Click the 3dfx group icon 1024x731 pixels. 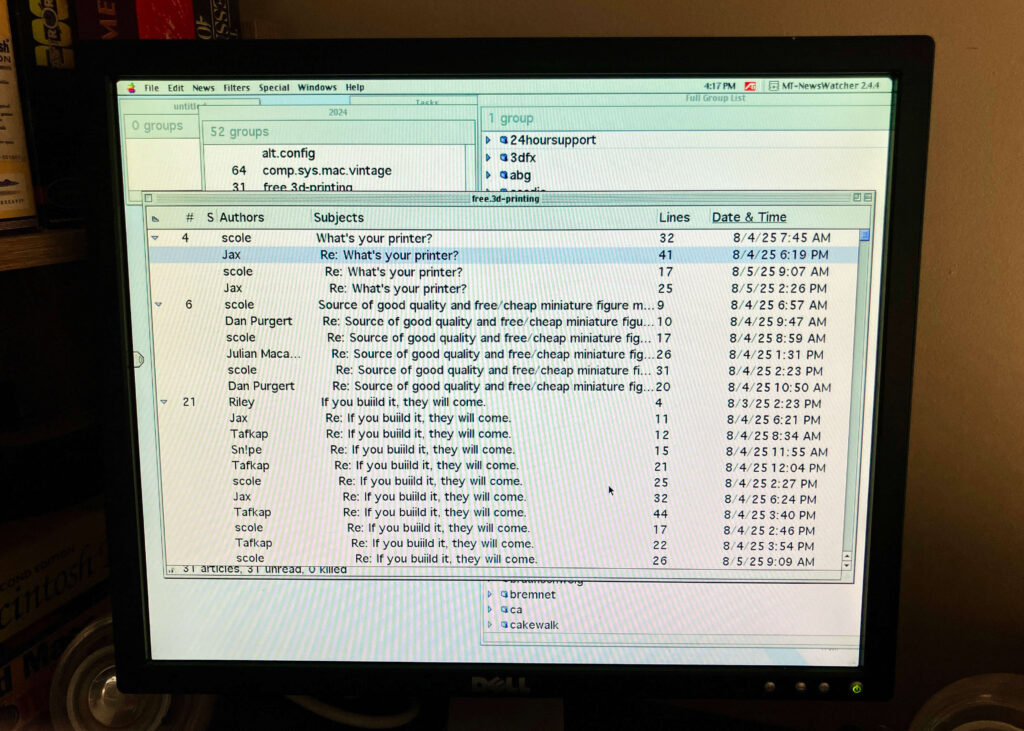click(x=504, y=157)
